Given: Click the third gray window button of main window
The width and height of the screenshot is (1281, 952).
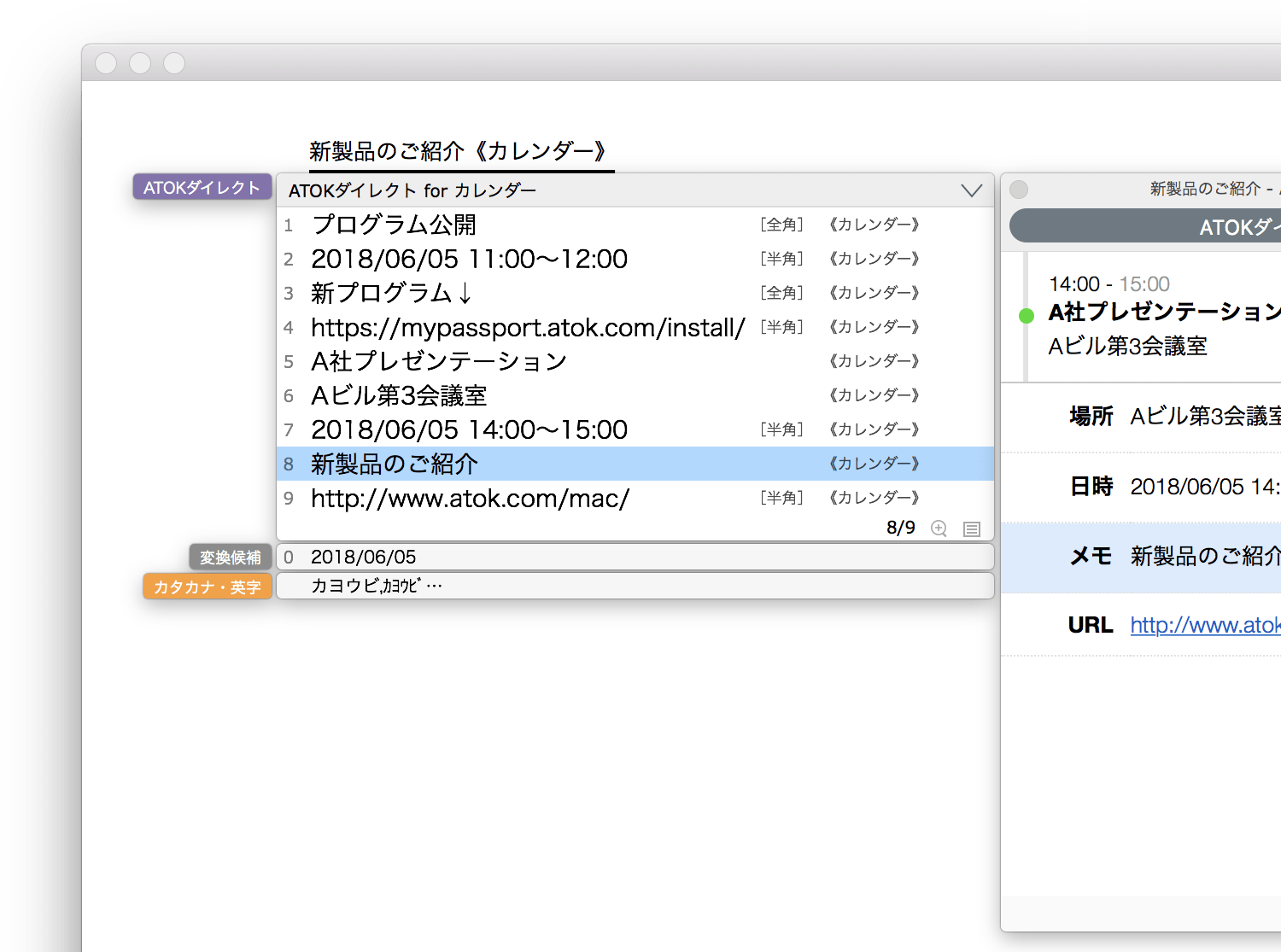Looking at the screenshot, I should click(x=174, y=63).
